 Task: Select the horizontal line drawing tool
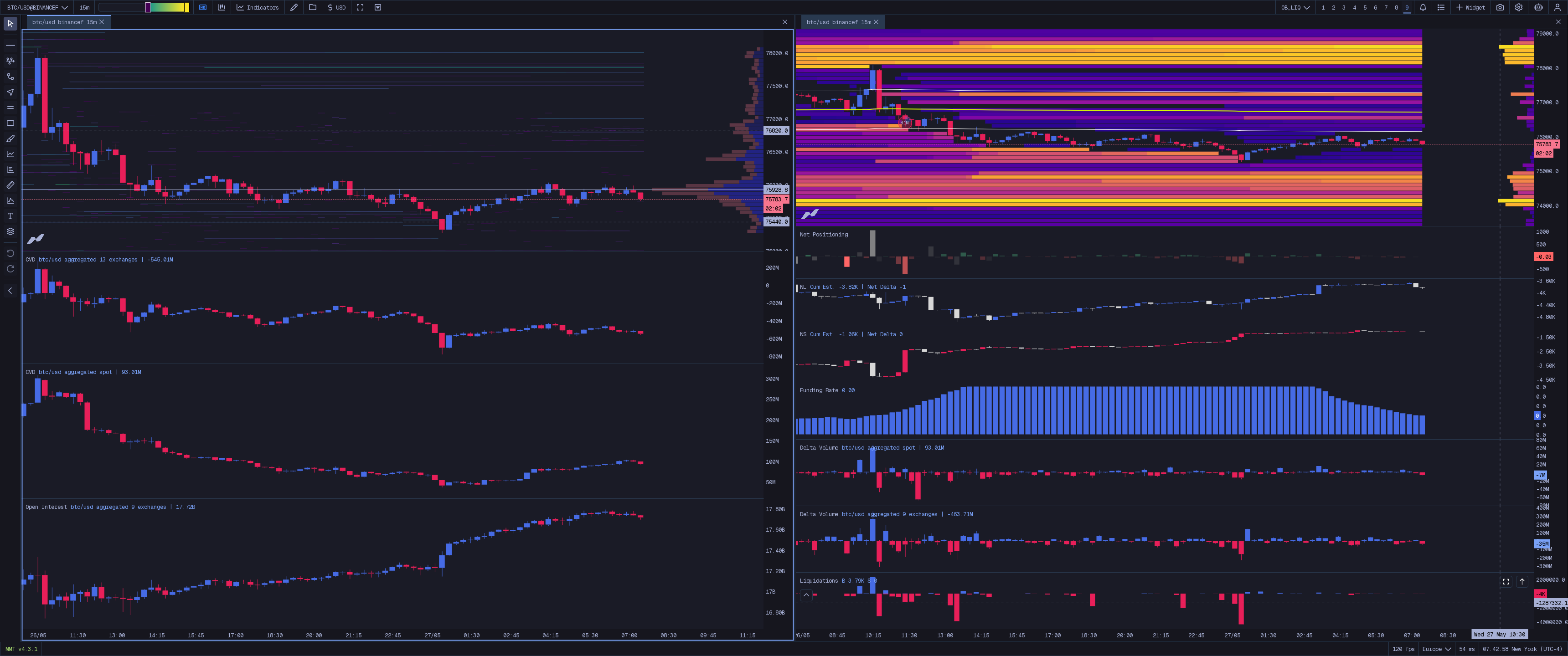pyautogui.click(x=10, y=45)
